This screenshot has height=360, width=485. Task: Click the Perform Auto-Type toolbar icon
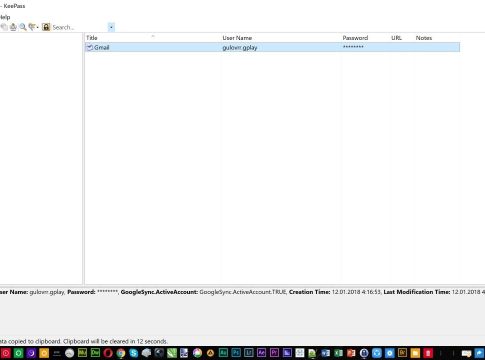click(13, 27)
